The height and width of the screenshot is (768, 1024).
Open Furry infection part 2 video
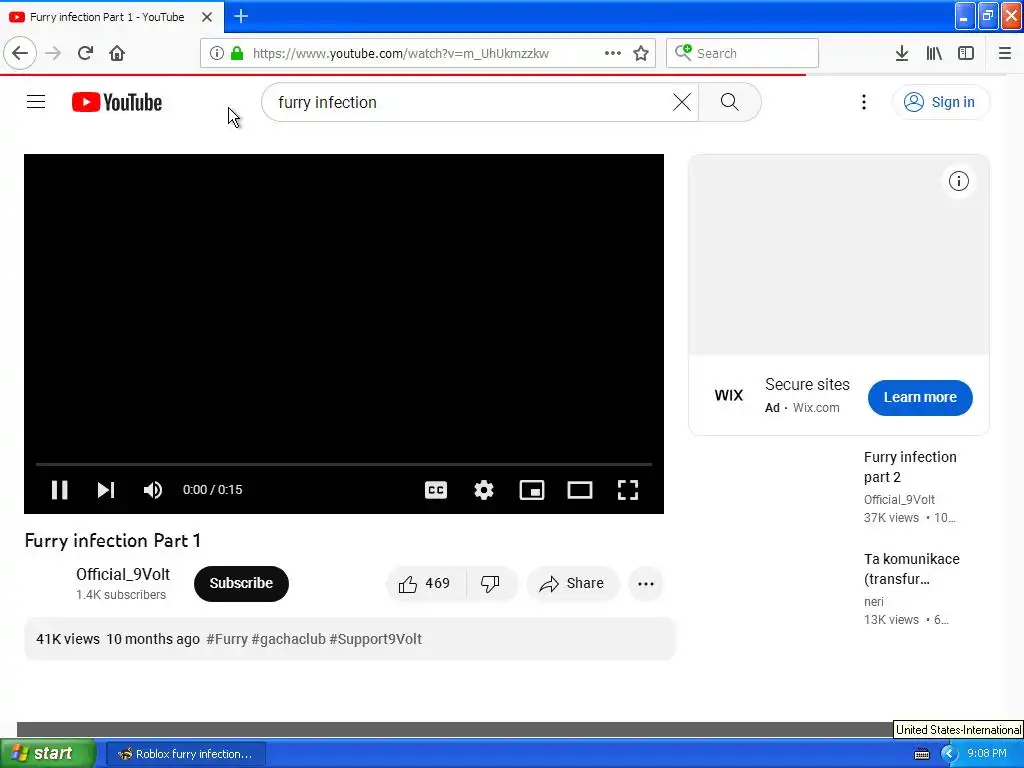pos(910,467)
